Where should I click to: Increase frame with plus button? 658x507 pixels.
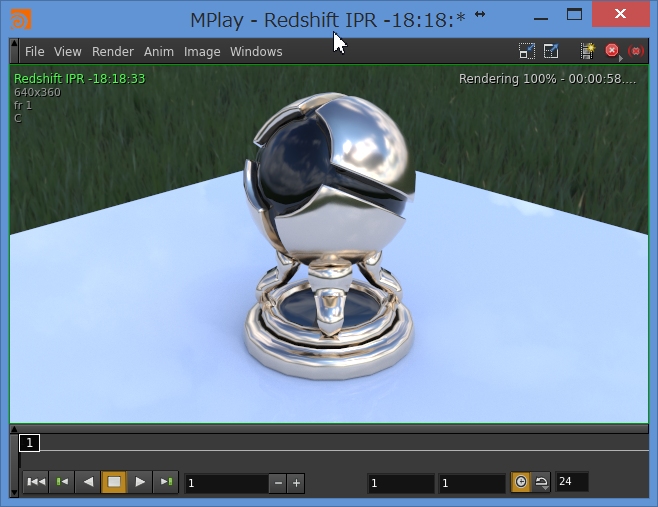[x=296, y=483]
